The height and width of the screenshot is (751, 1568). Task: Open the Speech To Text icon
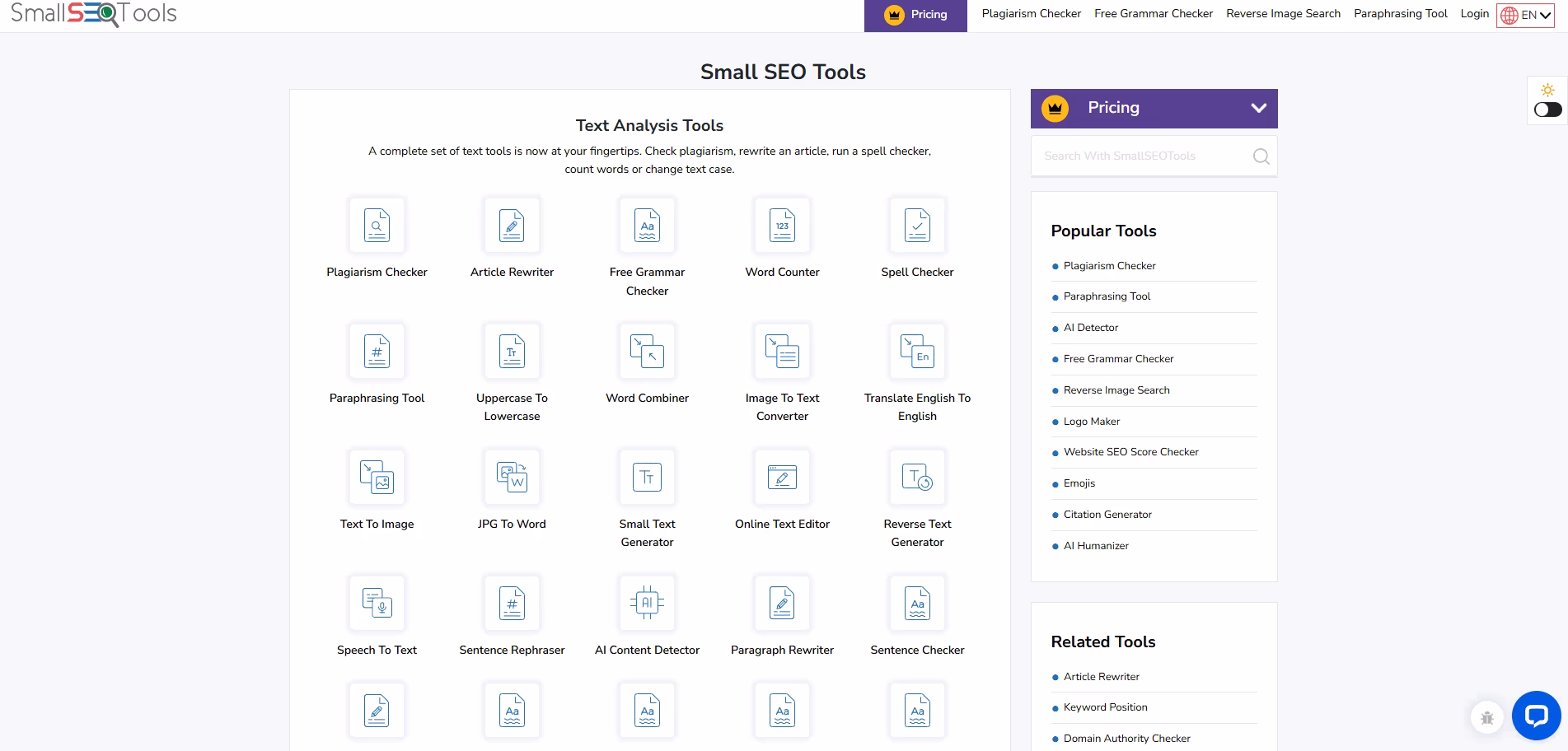[x=377, y=604]
